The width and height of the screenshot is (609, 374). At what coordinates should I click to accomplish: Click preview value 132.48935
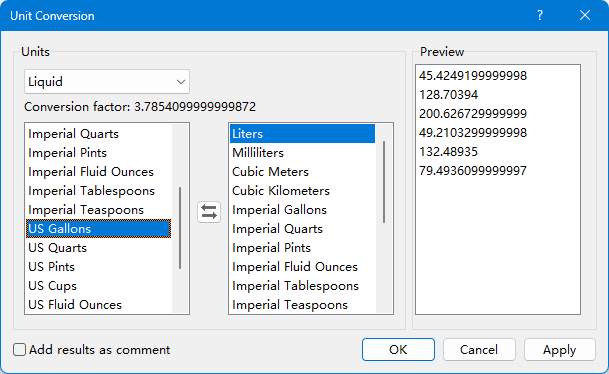pyautogui.click(x=448, y=151)
